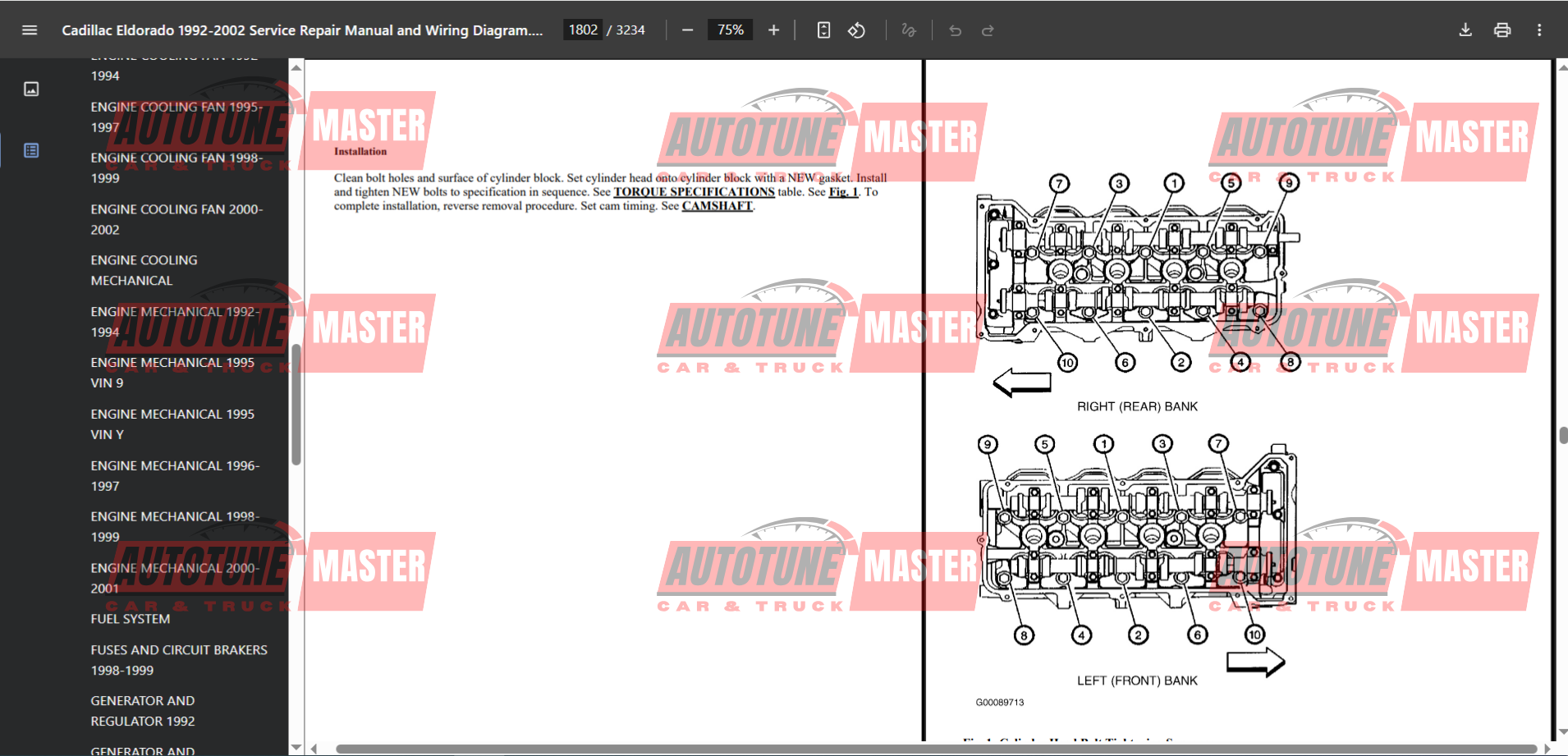Click the zoom out minus button
Image resolution: width=1568 pixels, height=756 pixels.
[688, 30]
